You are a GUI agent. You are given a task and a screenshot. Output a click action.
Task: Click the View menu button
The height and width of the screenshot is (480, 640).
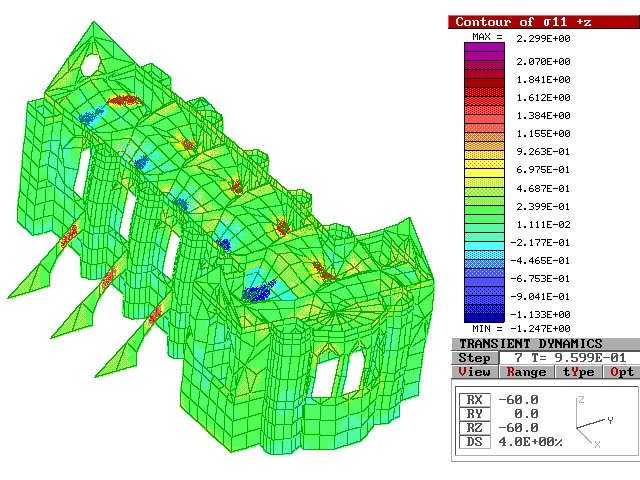(x=474, y=372)
